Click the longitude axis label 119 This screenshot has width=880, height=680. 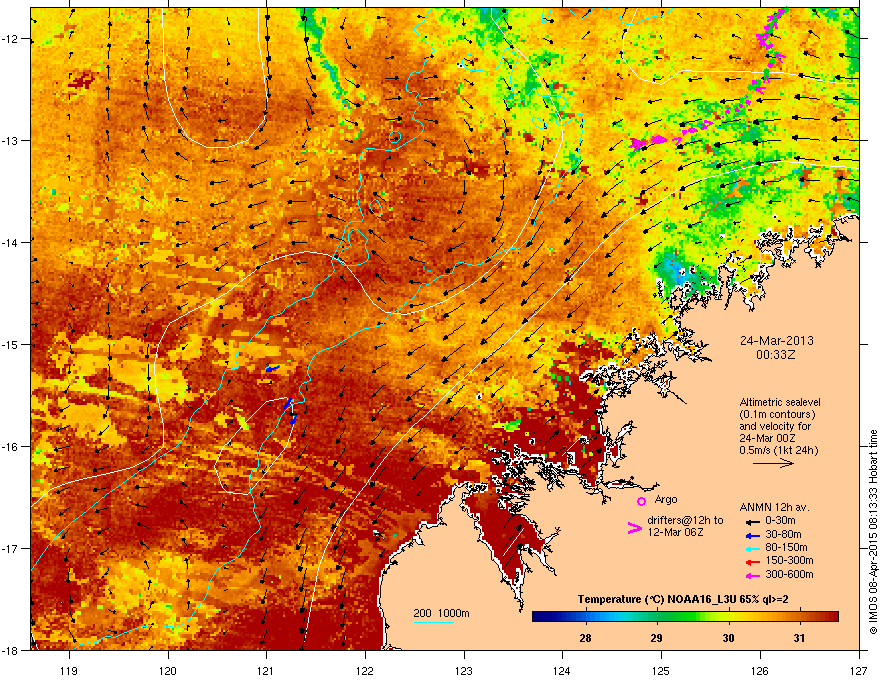pos(69,671)
